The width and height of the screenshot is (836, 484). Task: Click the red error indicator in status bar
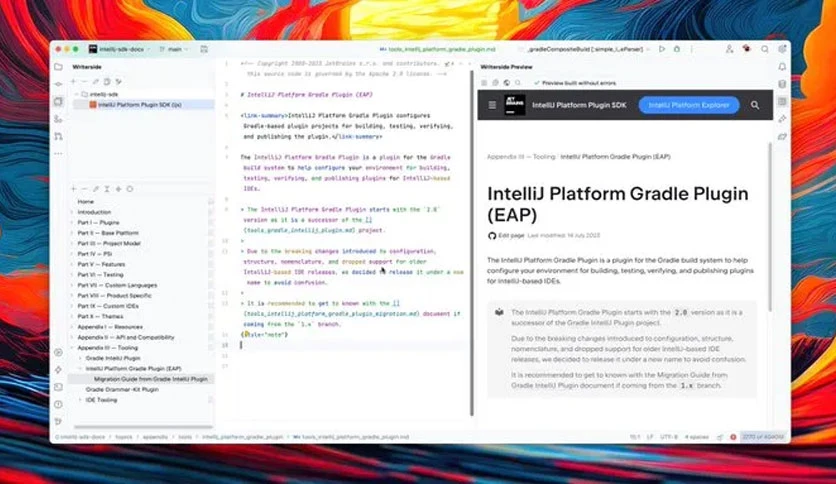[733, 437]
